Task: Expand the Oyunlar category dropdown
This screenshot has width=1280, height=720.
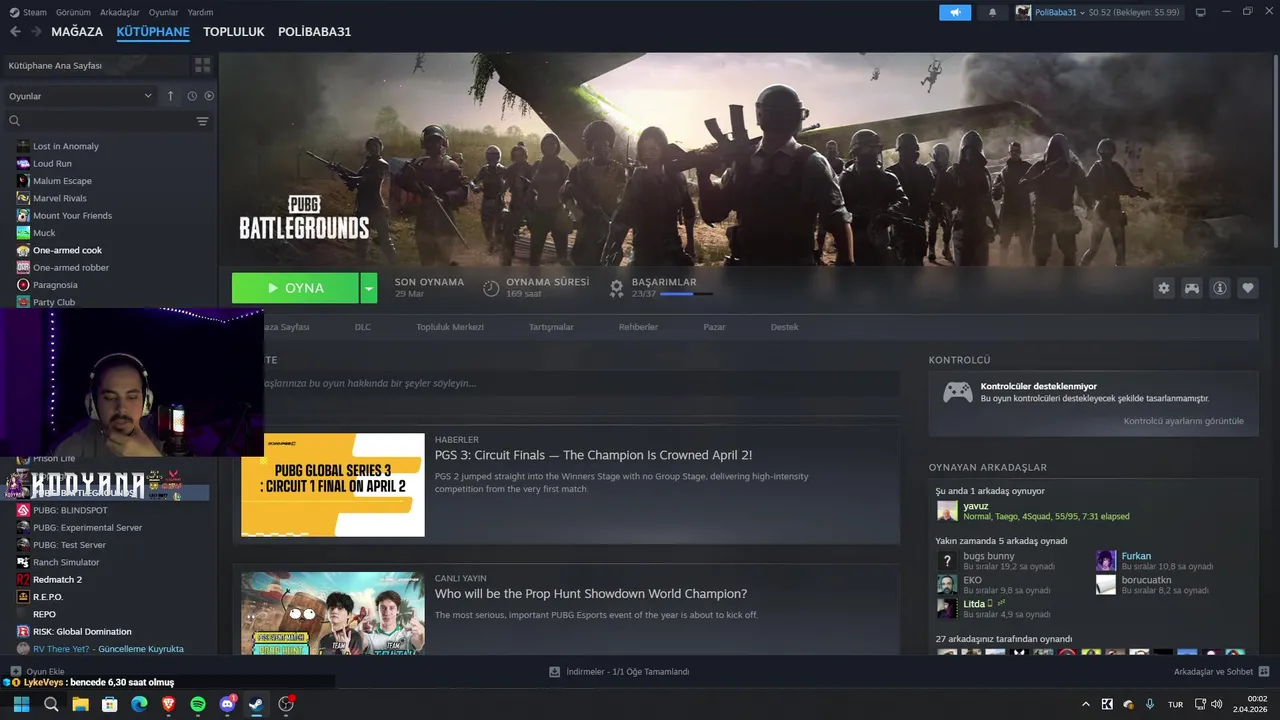Action: 148,96
